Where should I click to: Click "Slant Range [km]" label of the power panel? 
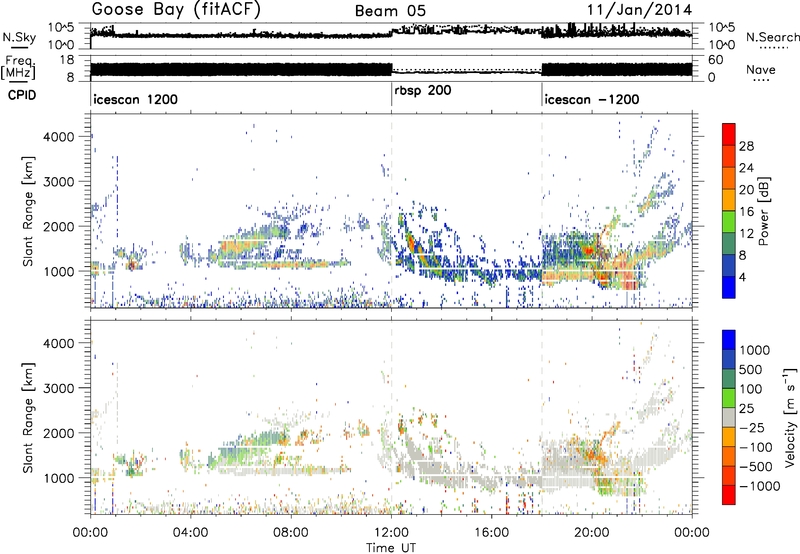coord(28,211)
